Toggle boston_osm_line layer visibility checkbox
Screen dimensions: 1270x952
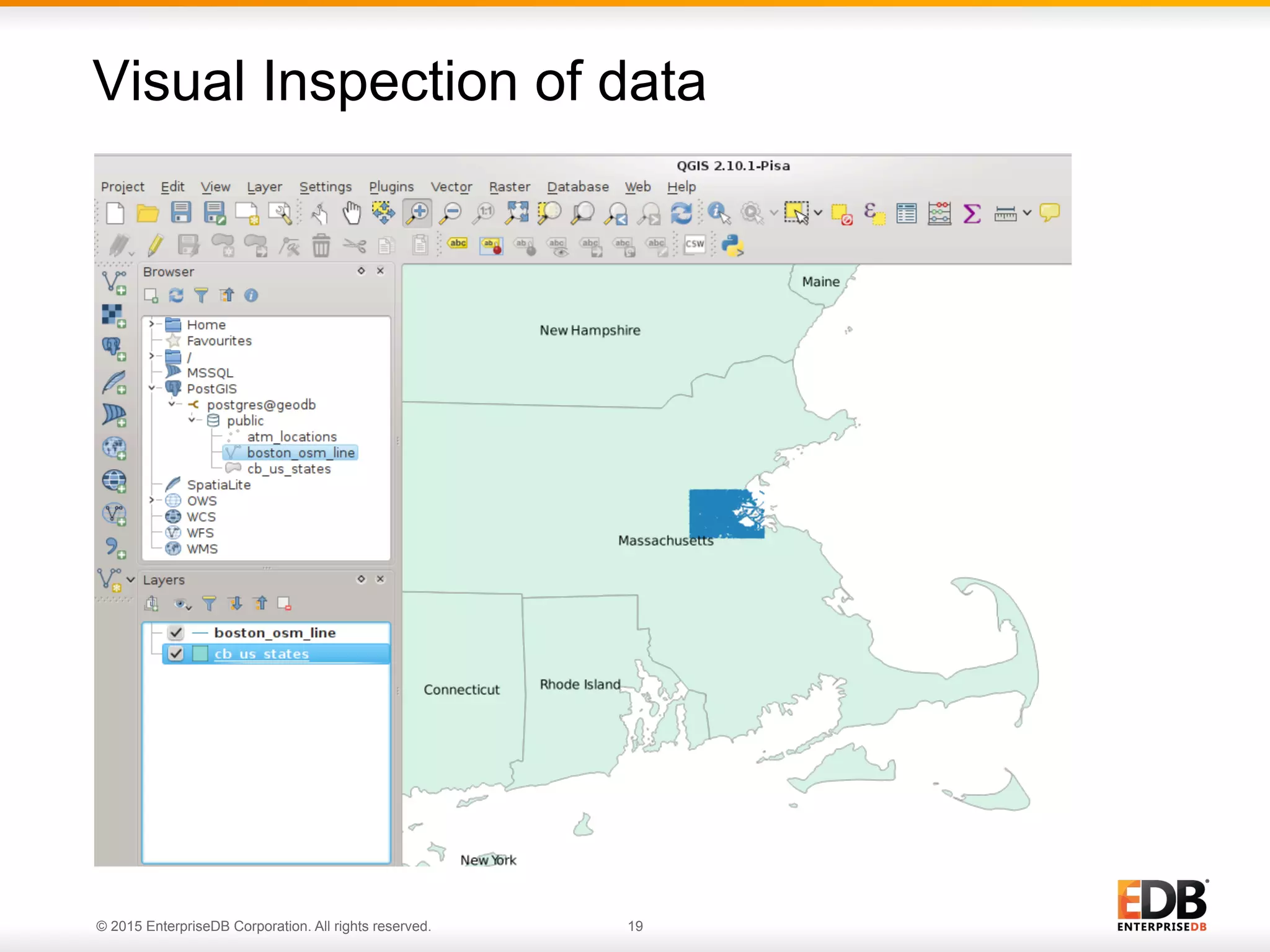[x=176, y=633]
